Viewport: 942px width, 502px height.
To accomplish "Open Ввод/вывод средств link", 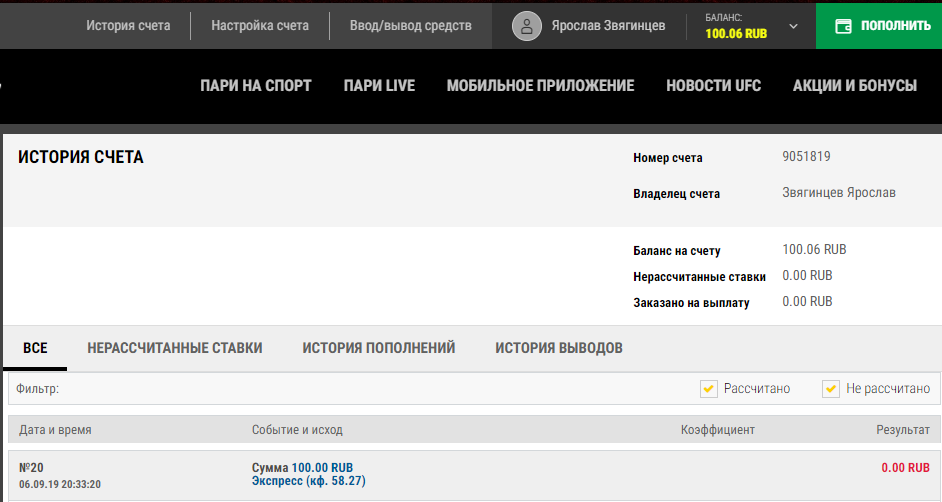I will pos(410,26).
